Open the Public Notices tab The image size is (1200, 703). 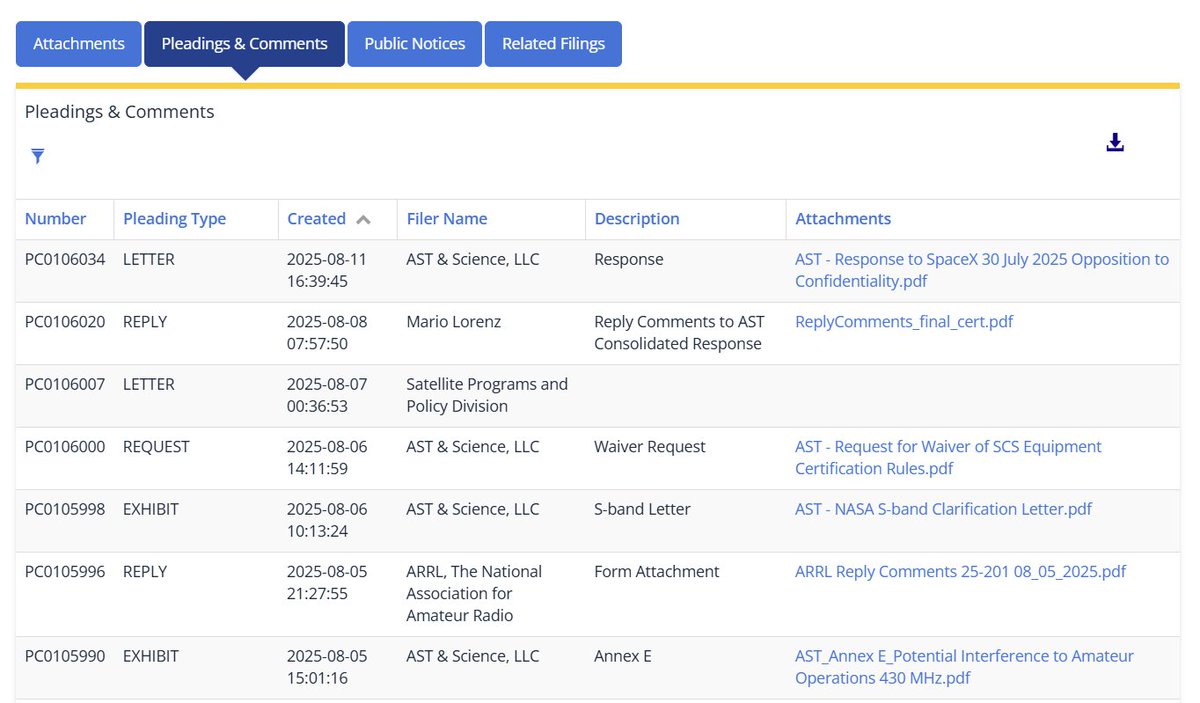tap(415, 44)
